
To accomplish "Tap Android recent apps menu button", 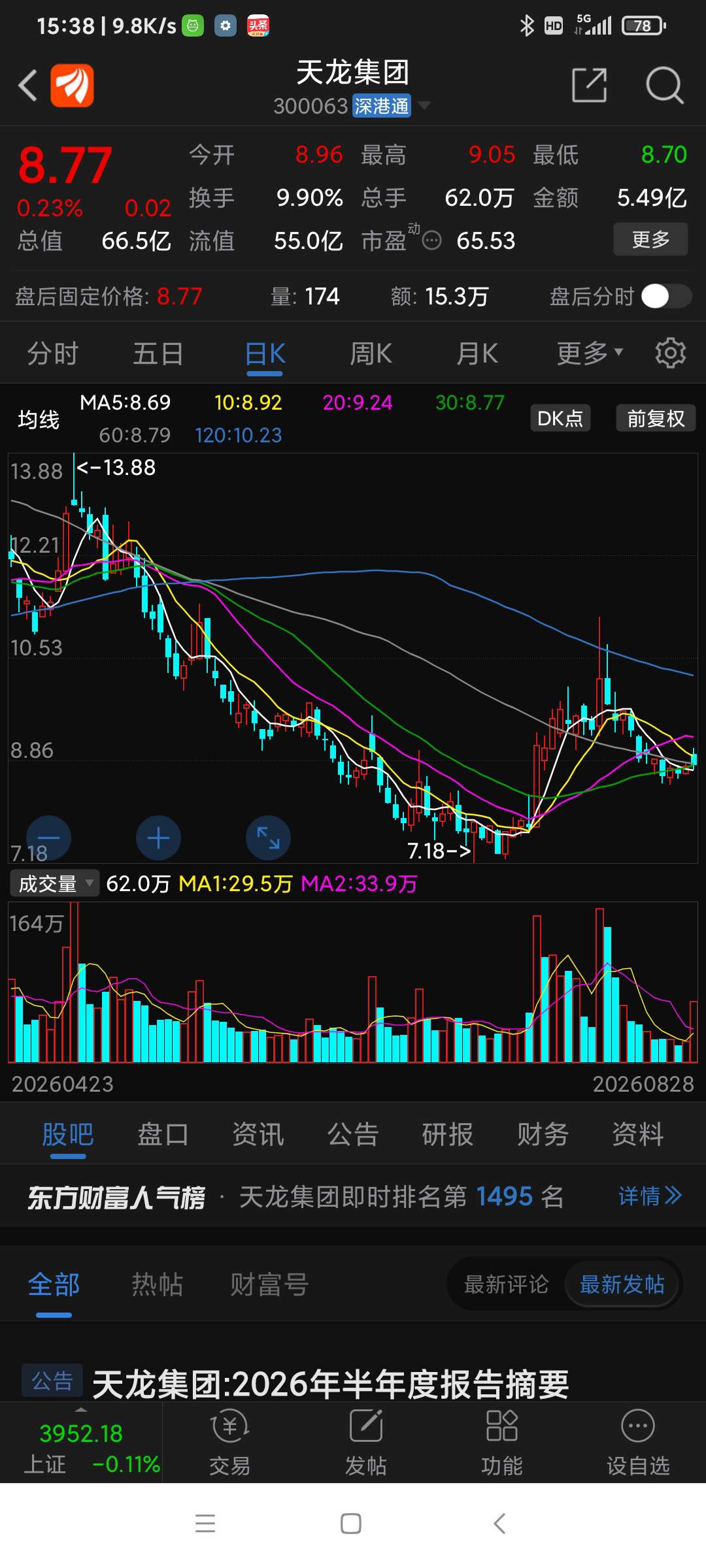I will coord(205,1523).
